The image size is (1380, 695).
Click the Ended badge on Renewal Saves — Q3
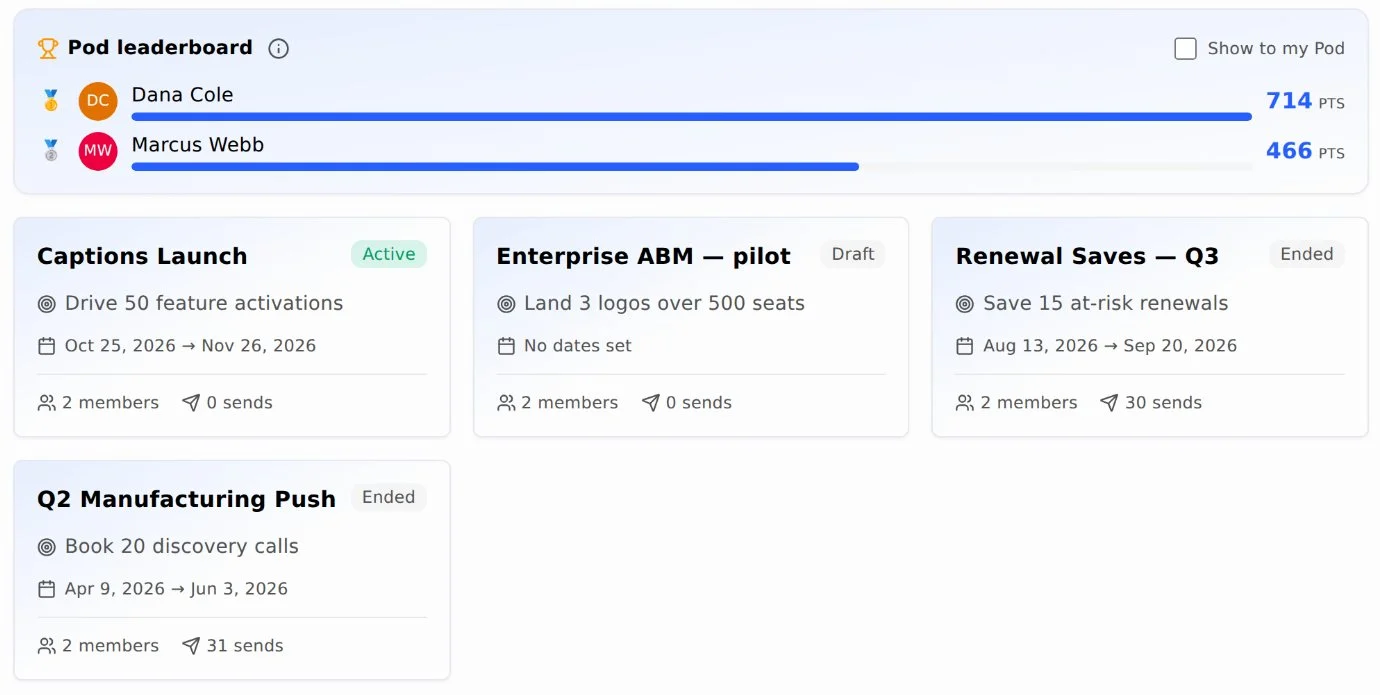click(1307, 254)
